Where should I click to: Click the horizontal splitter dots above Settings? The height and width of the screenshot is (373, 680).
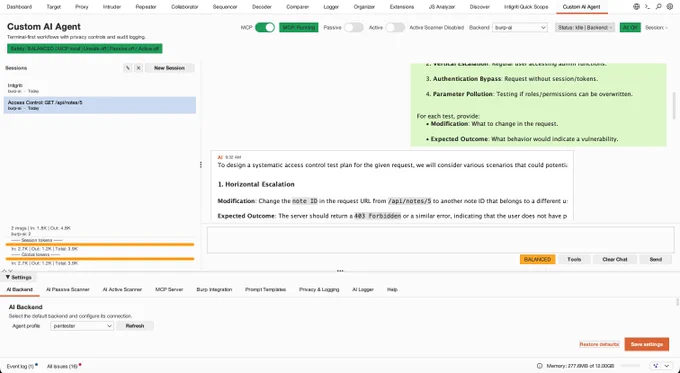(x=340, y=271)
